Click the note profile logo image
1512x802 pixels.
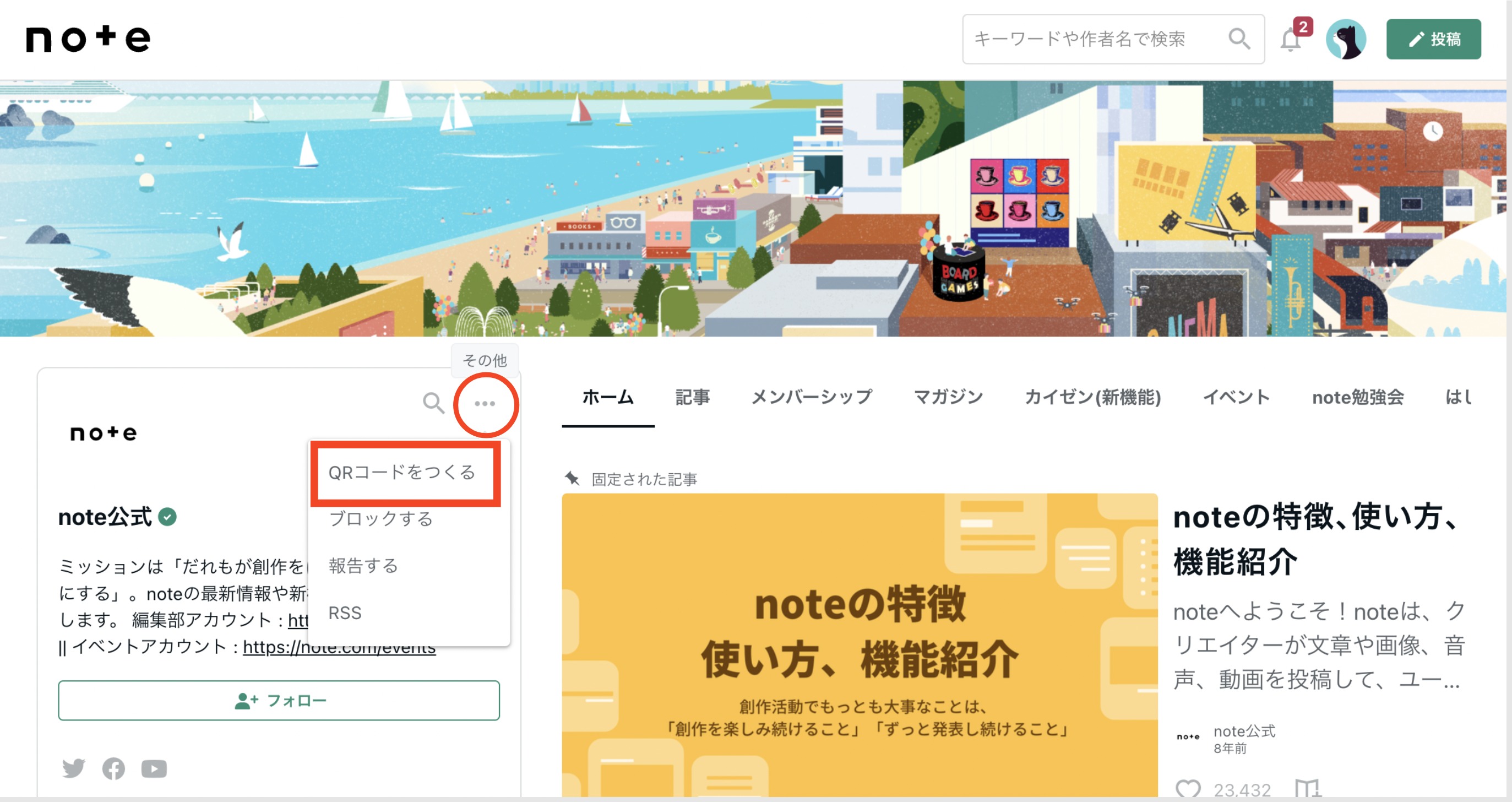[104, 433]
